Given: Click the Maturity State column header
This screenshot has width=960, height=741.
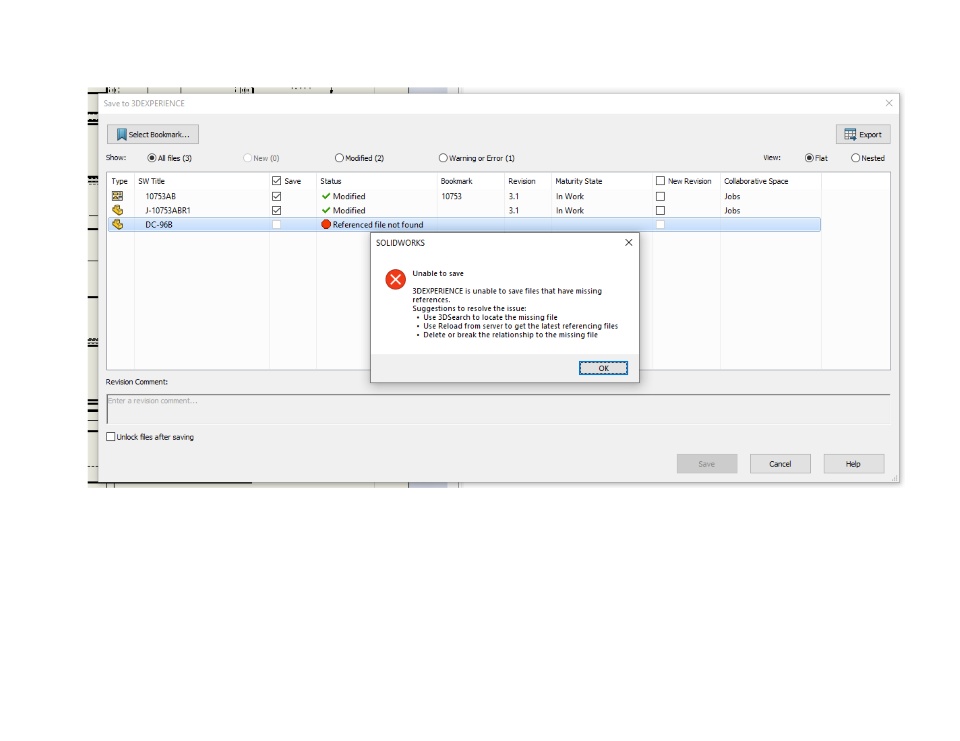Looking at the screenshot, I should coord(579,181).
